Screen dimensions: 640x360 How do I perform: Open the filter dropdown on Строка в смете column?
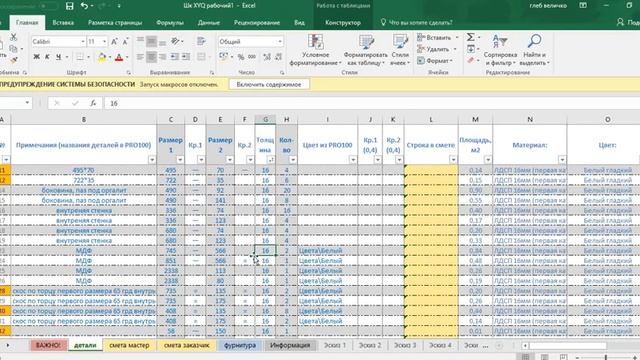(453, 160)
